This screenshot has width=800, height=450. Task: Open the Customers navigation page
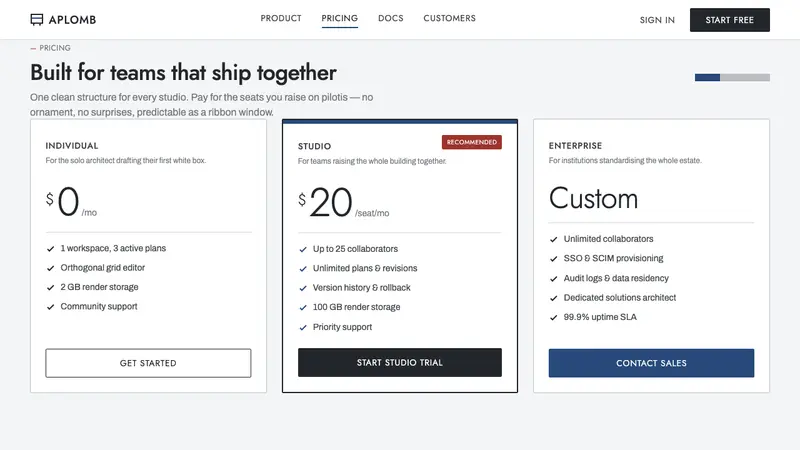(x=449, y=18)
